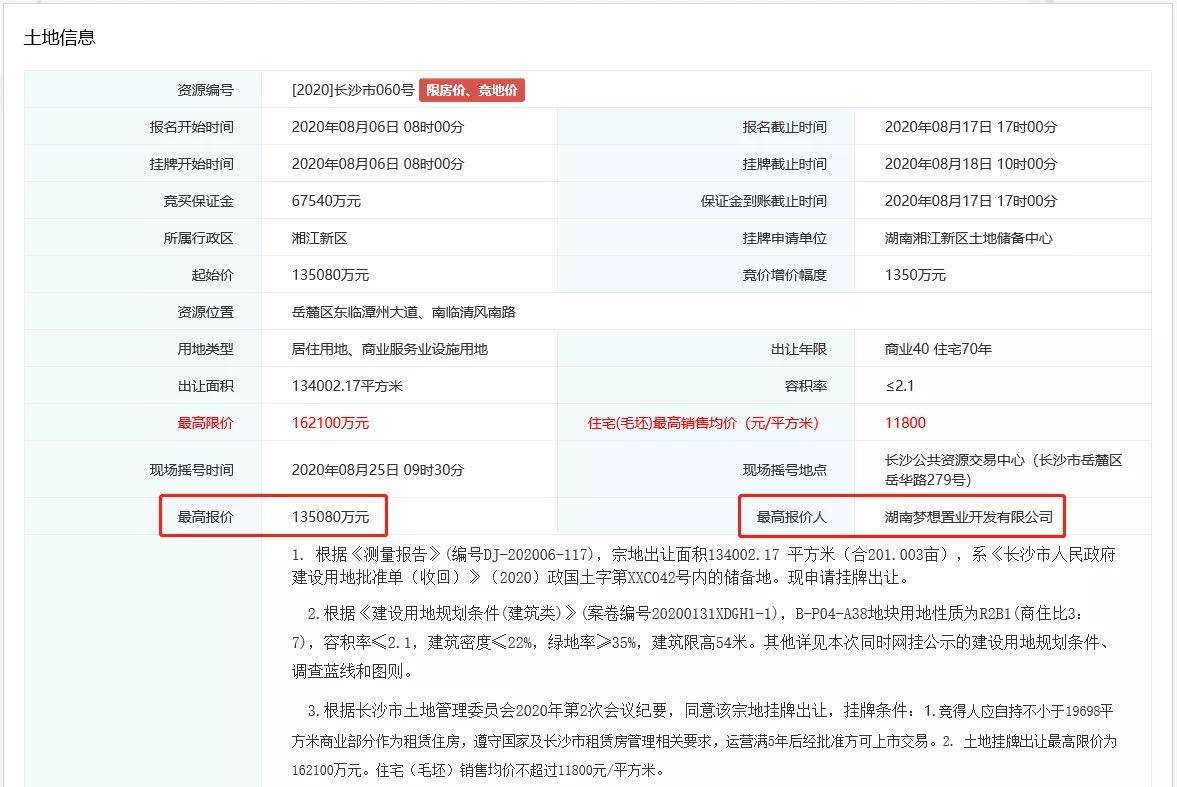The image size is (1177, 787).
Task: Select the red price cap 162100万元
Action: tap(330, 423)
